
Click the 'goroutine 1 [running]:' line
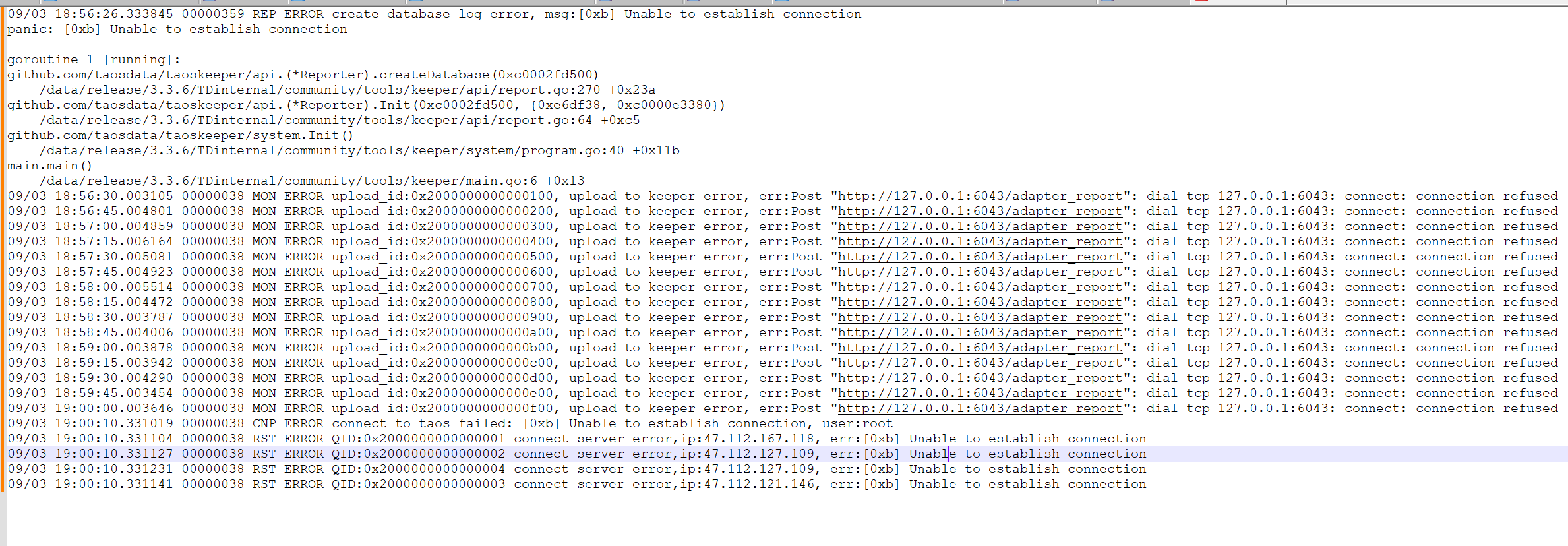[94, 59]
